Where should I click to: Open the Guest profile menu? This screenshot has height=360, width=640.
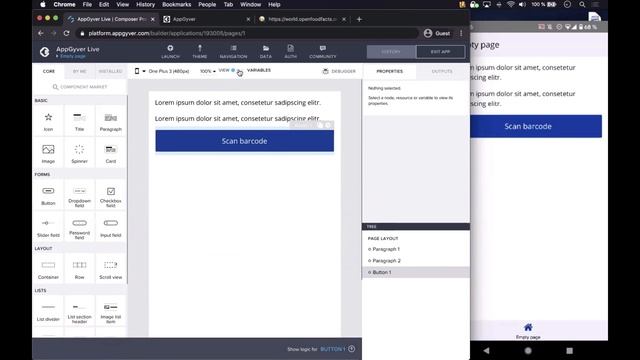pos(437,33)
